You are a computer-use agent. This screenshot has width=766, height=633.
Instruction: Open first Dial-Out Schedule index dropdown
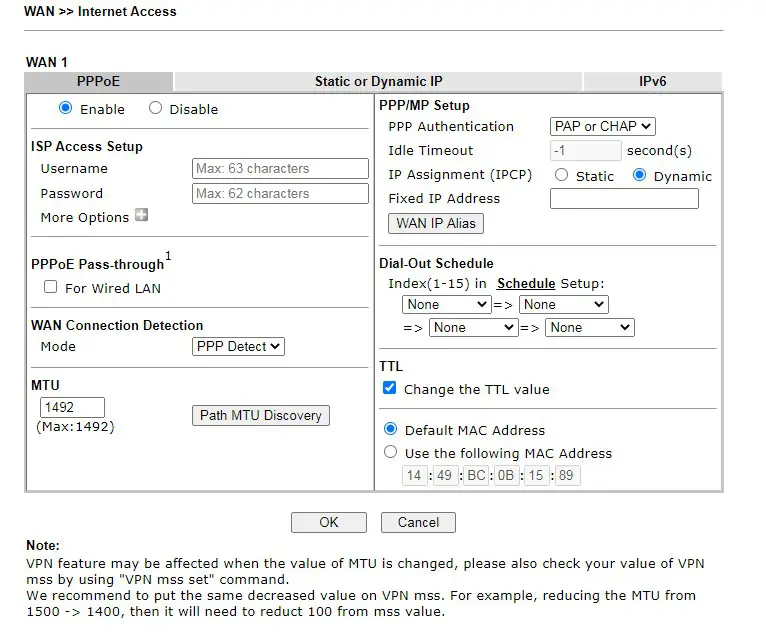click(x=445, y=304)
